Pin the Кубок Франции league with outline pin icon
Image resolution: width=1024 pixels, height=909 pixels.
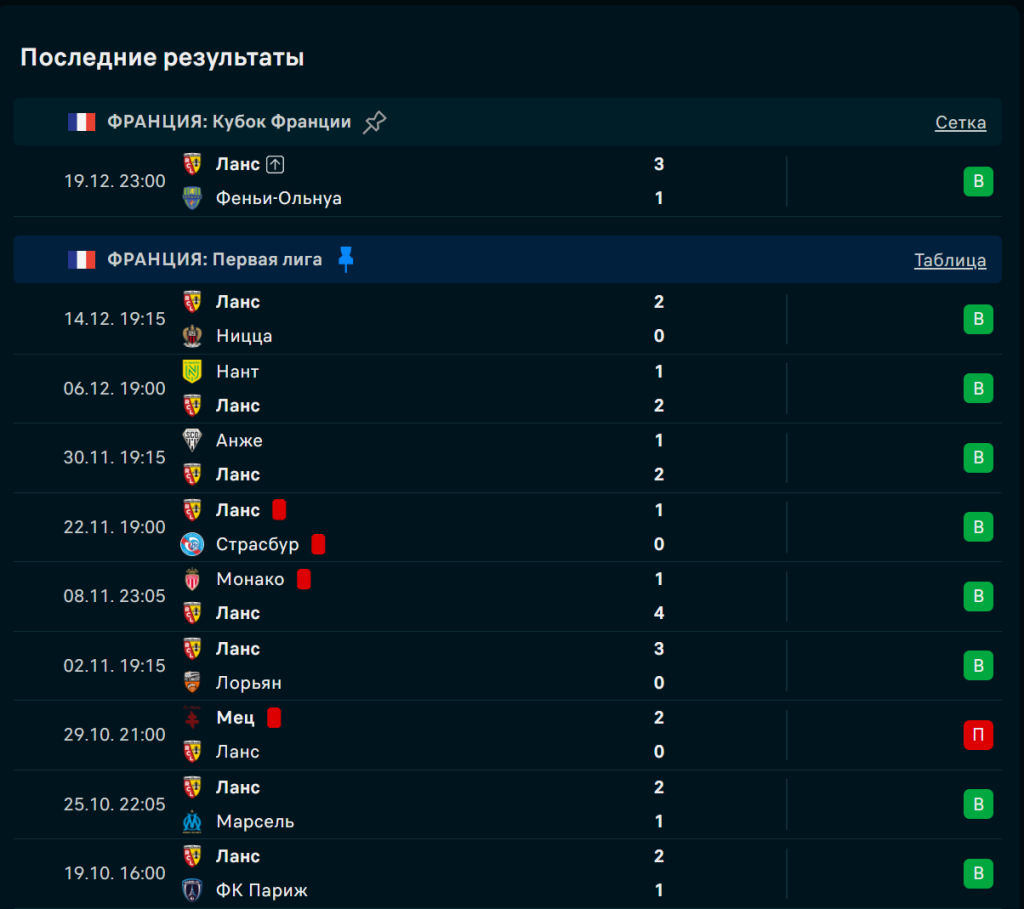pyautogui.click(x=374, y=122)
